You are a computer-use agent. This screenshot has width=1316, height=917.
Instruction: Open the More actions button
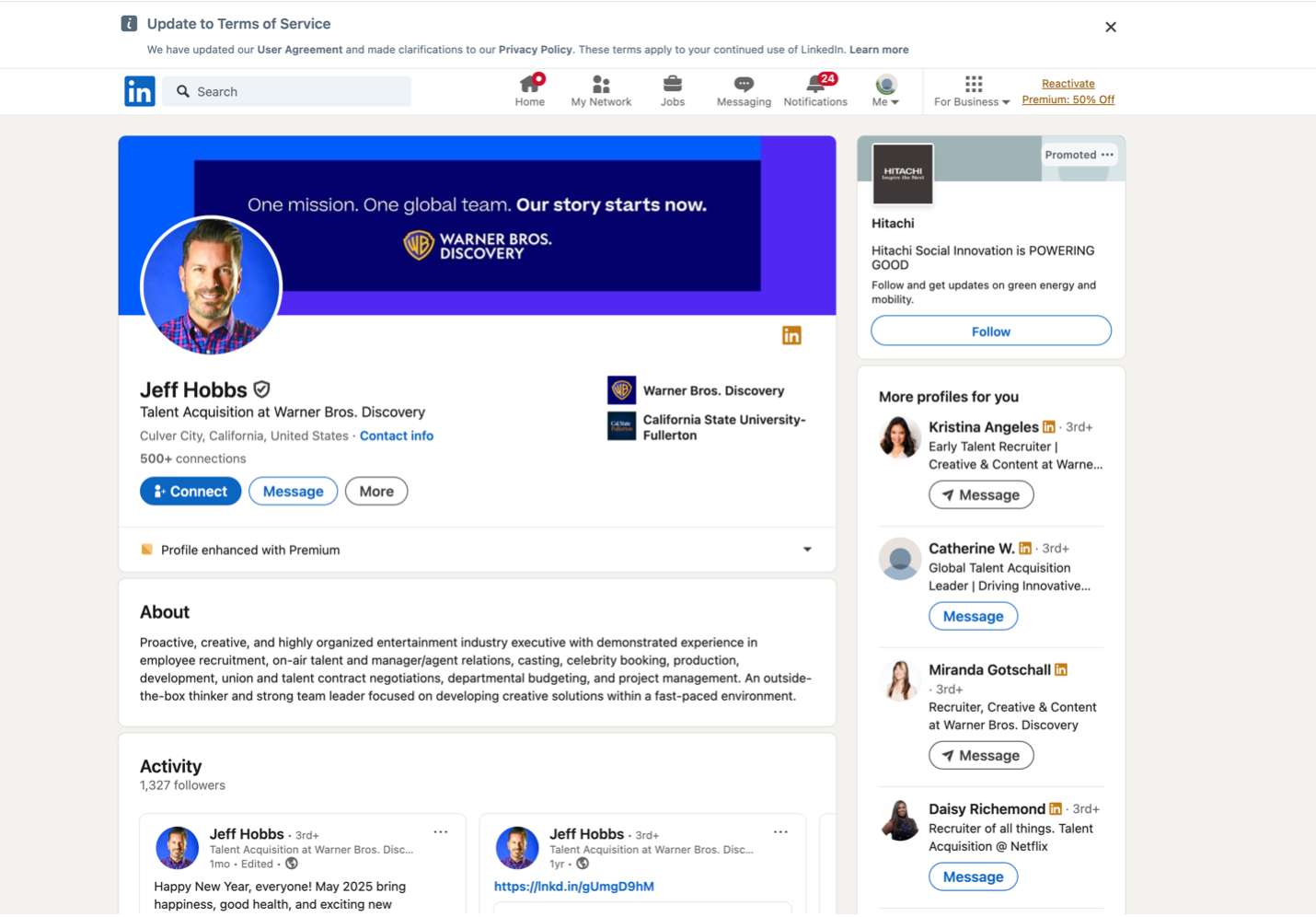pos(376,491)
